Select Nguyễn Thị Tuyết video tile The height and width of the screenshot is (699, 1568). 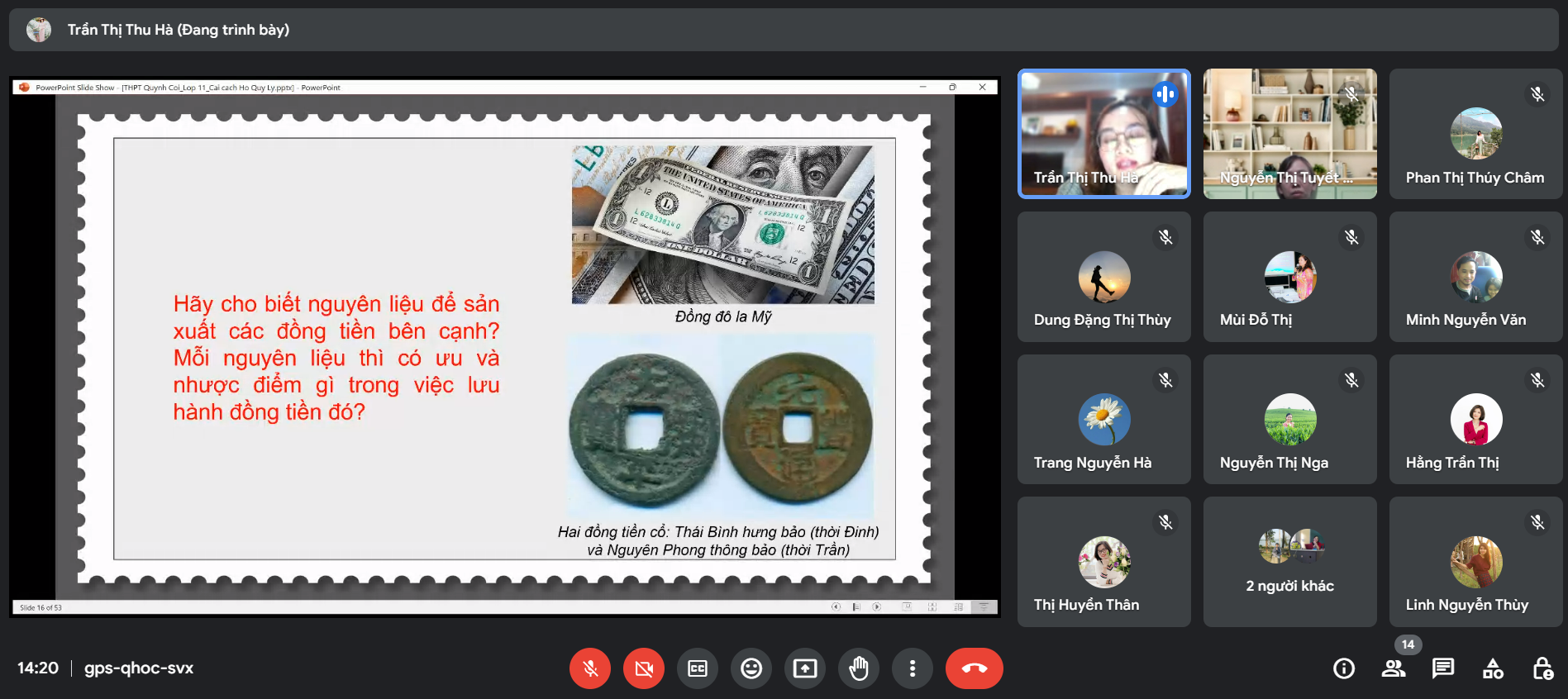(x=1290, y=134)
